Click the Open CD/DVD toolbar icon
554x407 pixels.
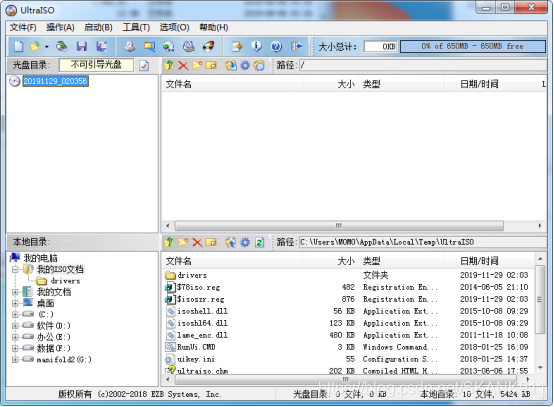coord(62,46)
